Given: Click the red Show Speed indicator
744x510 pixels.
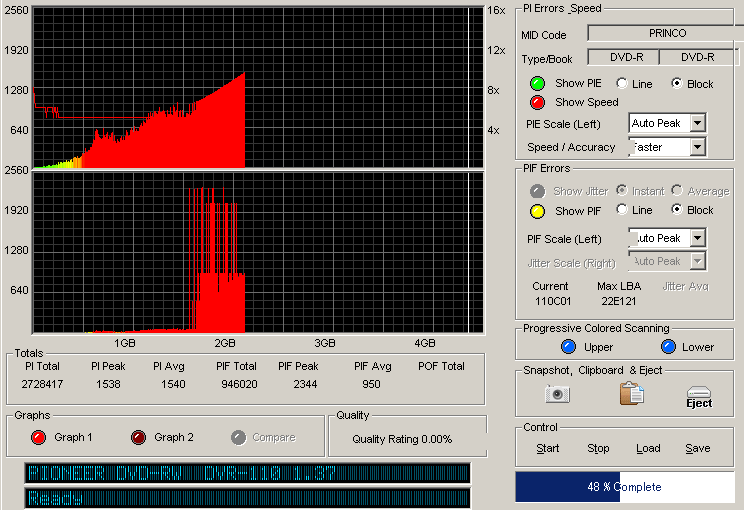Looking at the screenshot, I should [x=537, y=102].
